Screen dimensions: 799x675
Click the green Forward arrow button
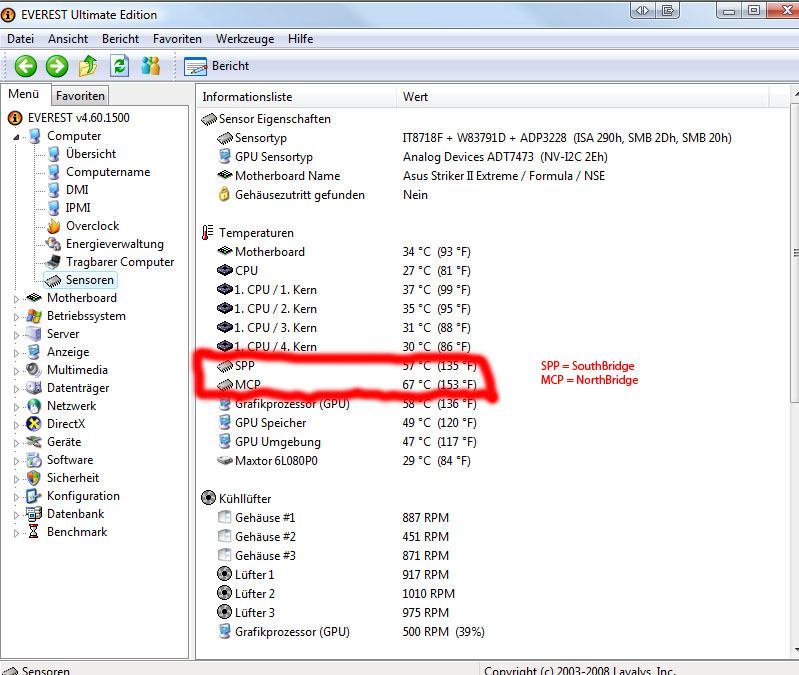(x=57, y=66)
